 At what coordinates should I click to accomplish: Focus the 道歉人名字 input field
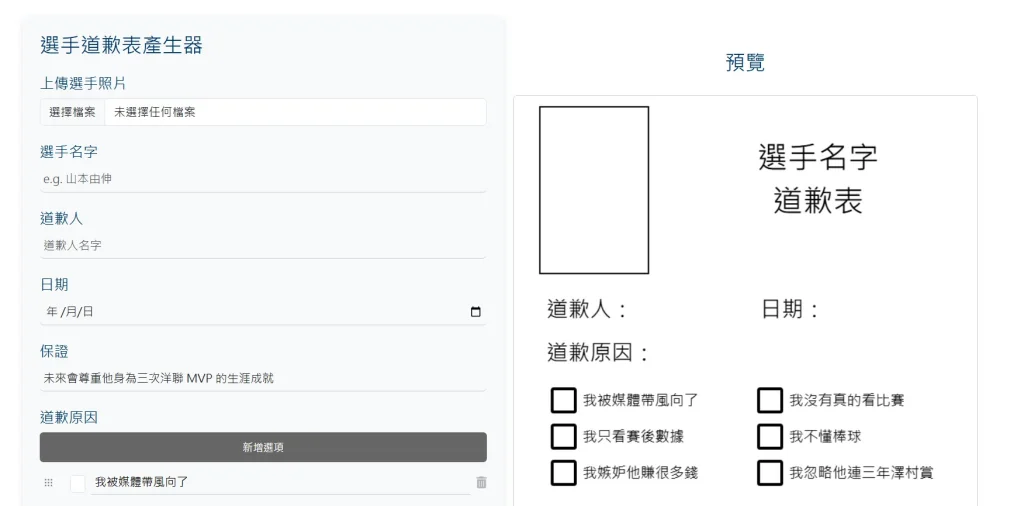[263, 245]
